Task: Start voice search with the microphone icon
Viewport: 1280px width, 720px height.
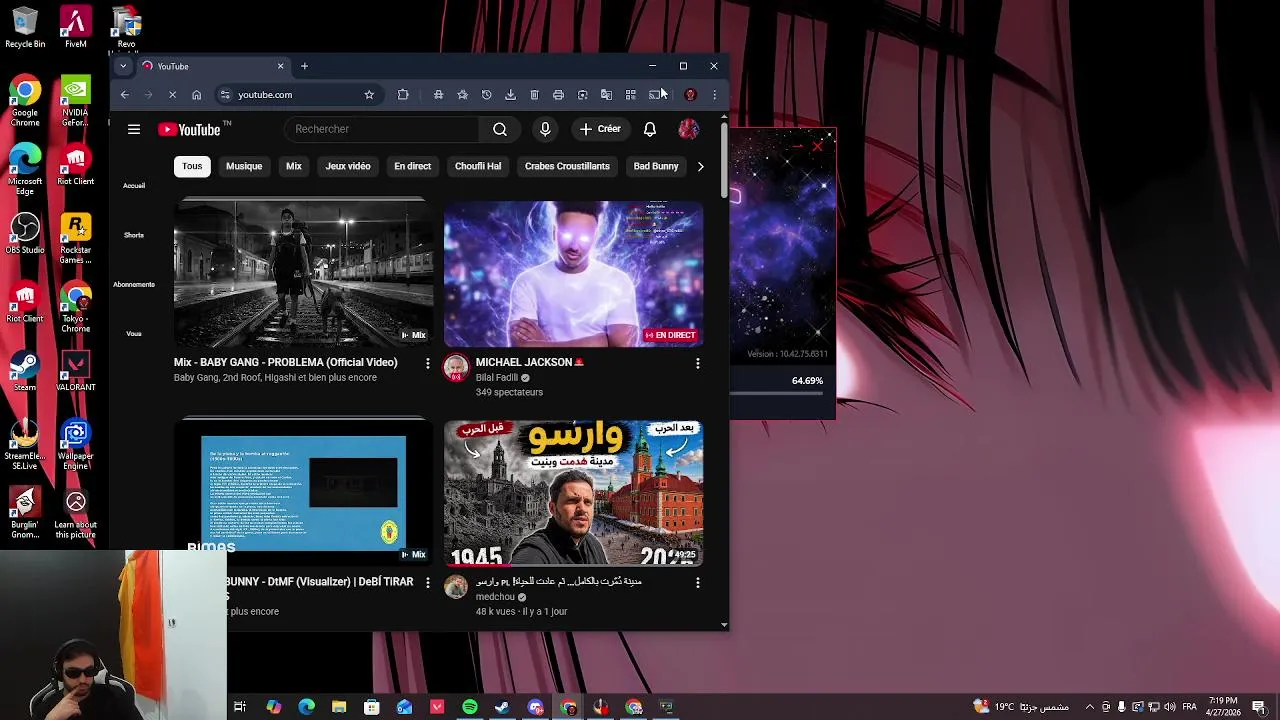Action: (x=545, y=129)
